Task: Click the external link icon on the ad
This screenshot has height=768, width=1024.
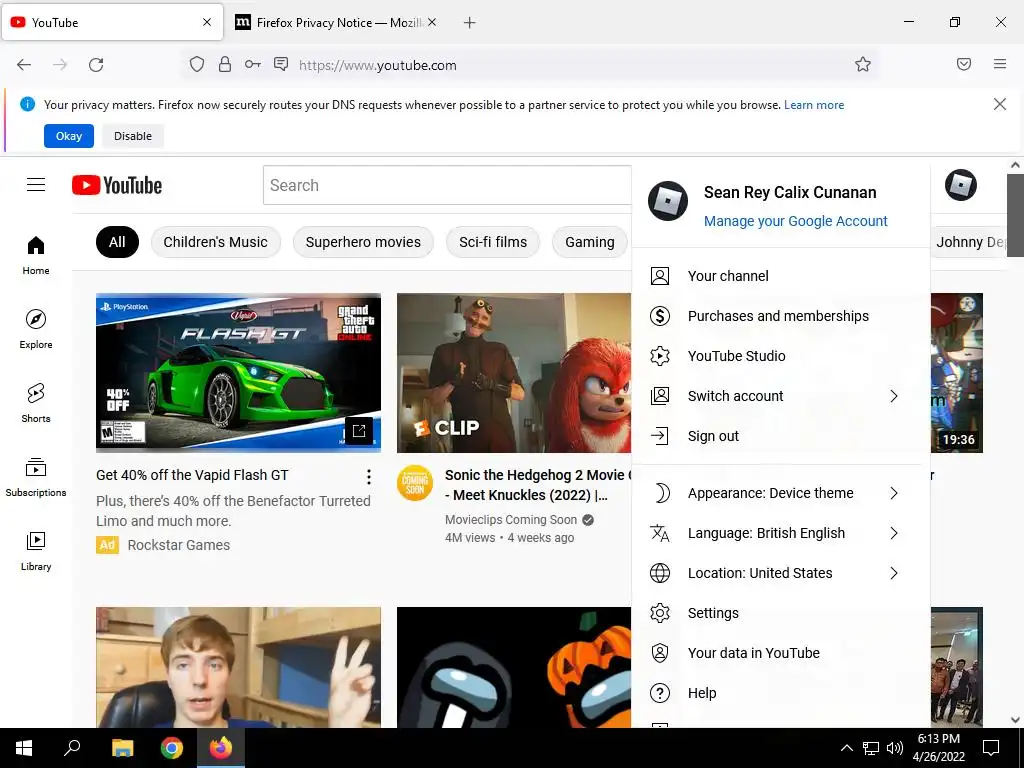Action: click(359, 430)
